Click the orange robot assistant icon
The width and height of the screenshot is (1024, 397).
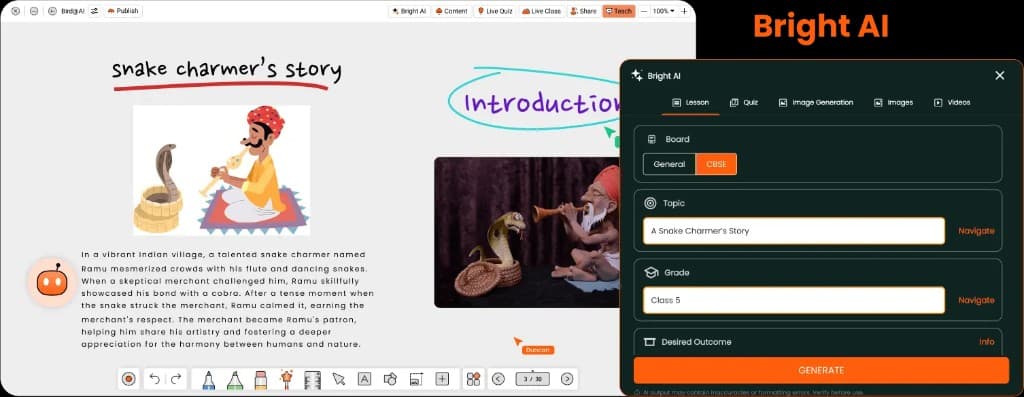52,282
